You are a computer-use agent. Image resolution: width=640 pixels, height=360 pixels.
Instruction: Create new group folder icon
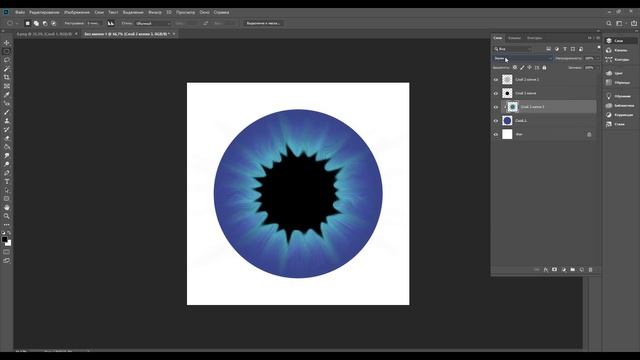pyautogui.click(x=573, y=270)
